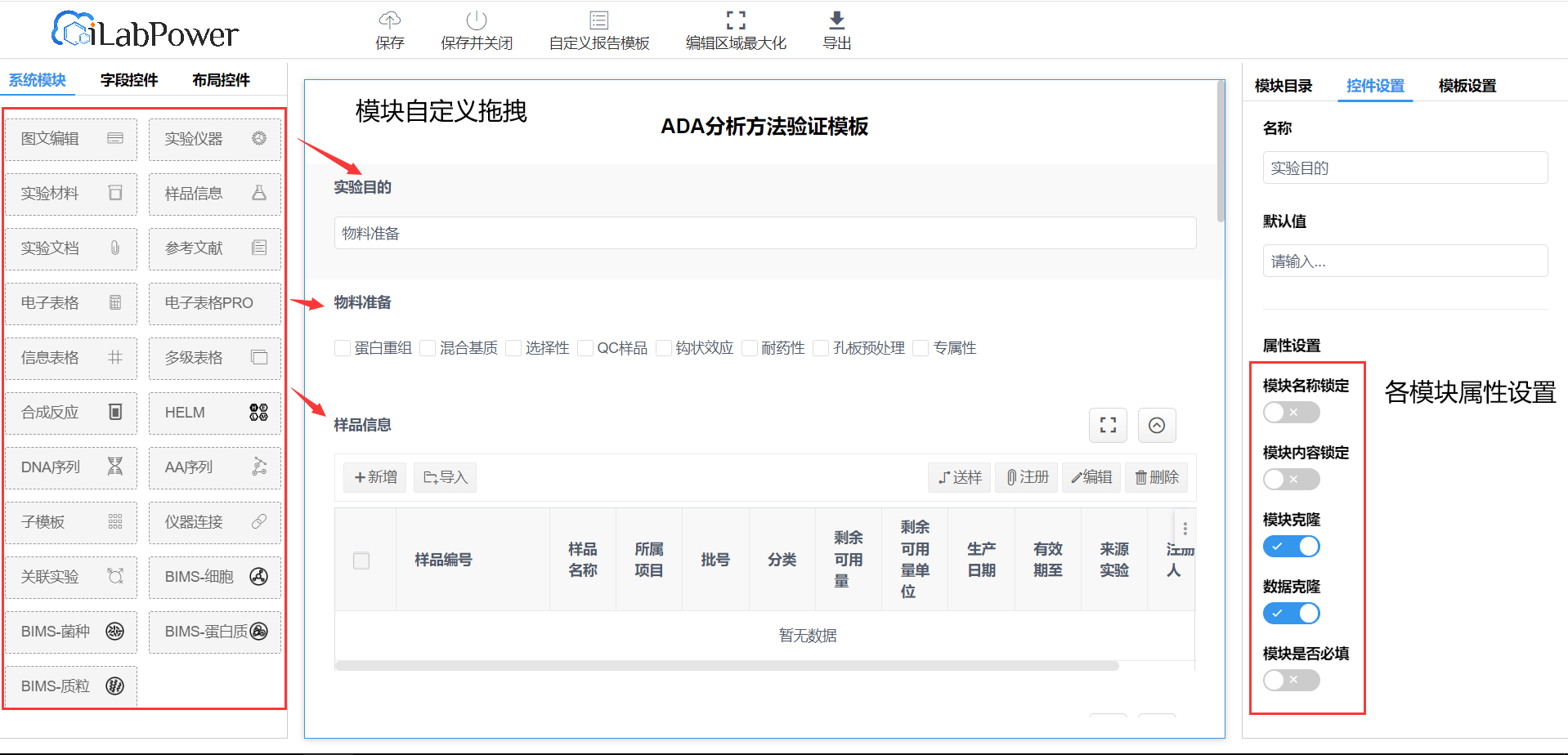Select the 合成反应 module

[72, 413]
